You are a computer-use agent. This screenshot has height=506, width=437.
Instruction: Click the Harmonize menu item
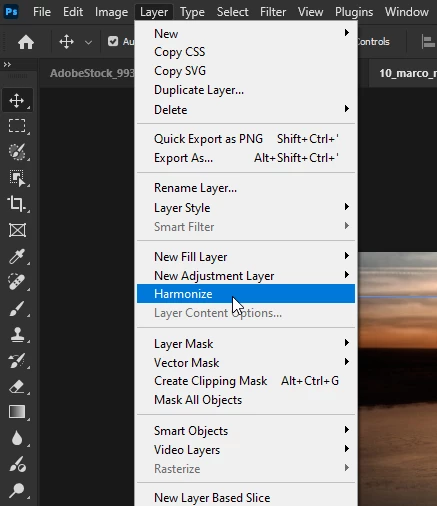tap(246, 294)
